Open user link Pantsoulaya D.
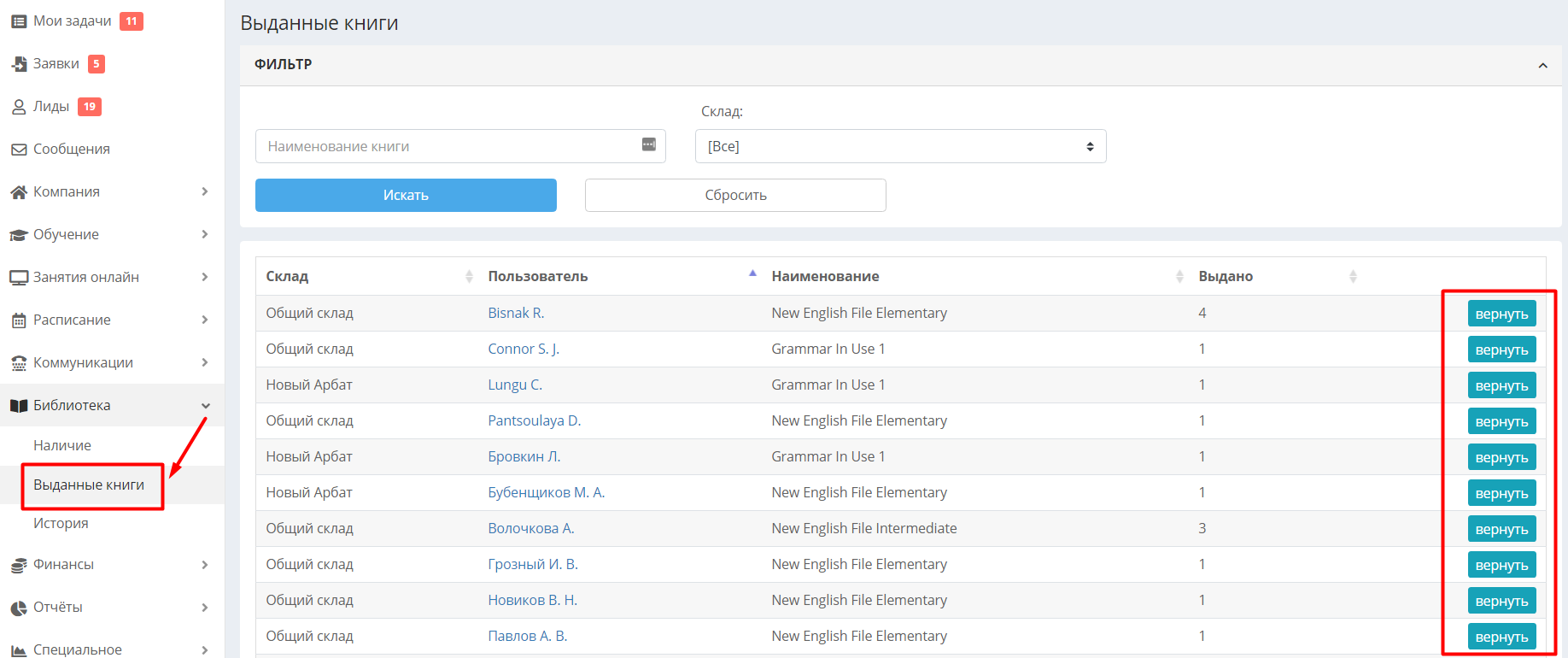The image size is (1568, 658). [x=534, y=420]
